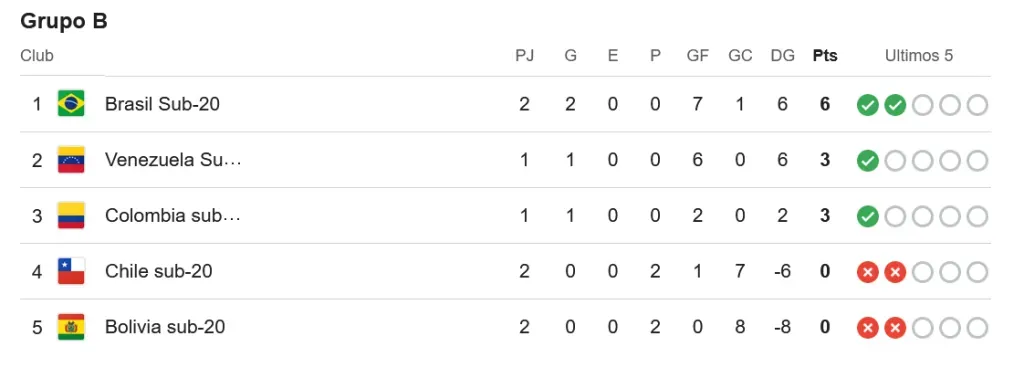
Task: Click Bolivia's second red loss icon
Action: pos(895,328)
